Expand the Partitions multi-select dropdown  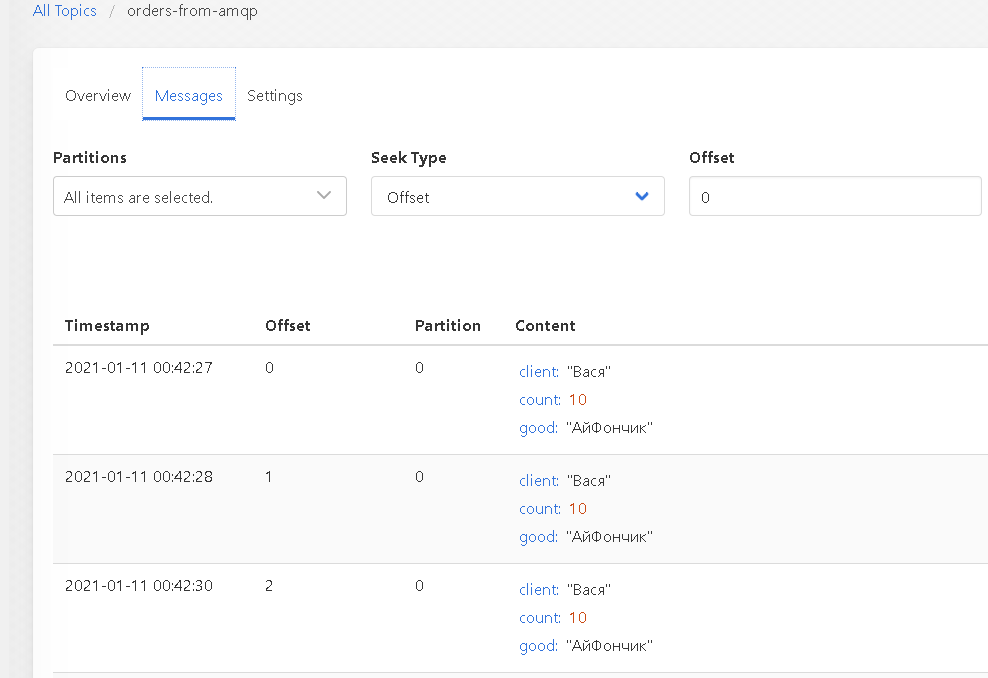coord(199,197)
